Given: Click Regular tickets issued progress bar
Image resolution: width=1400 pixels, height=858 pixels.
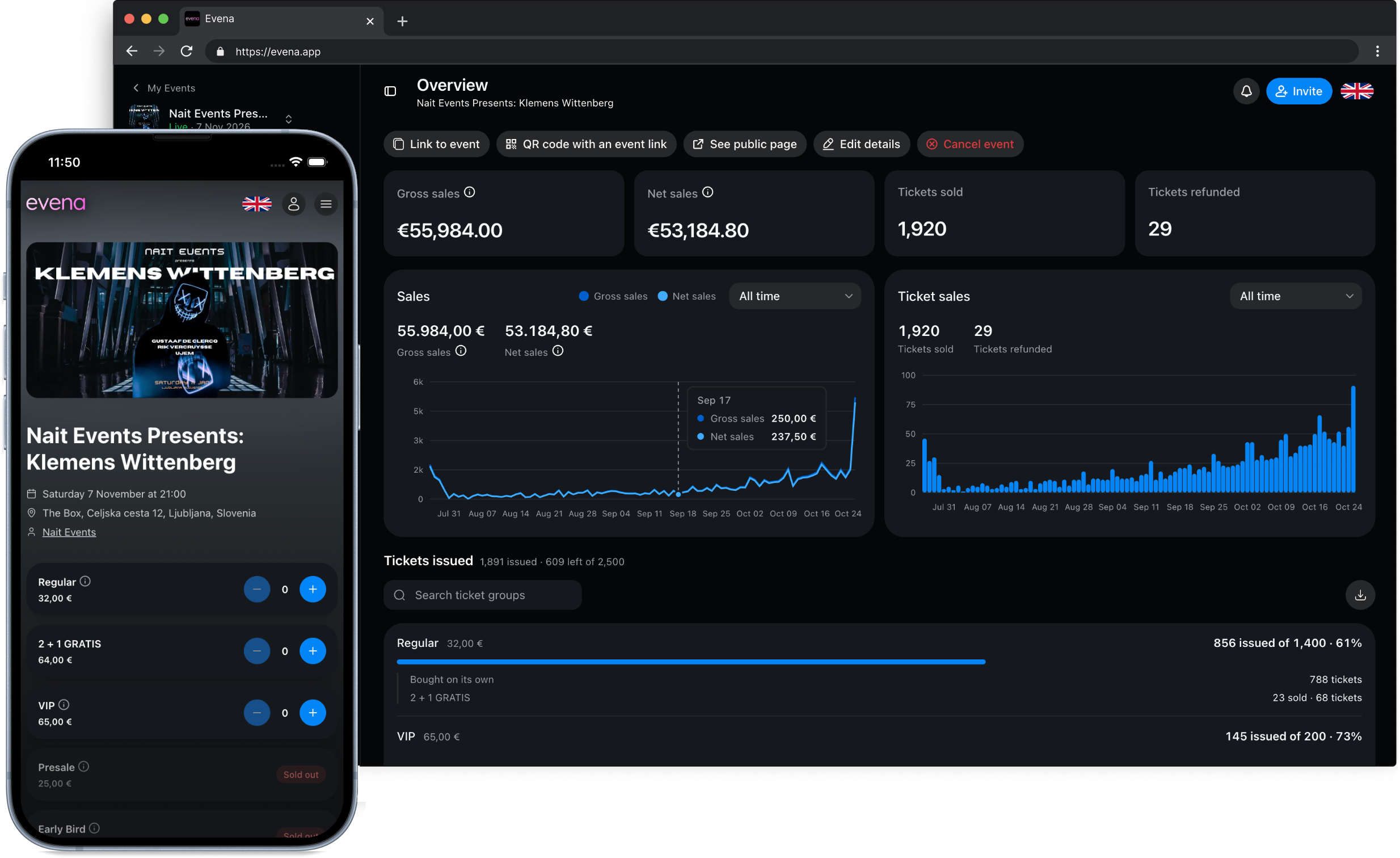Looking at the screenshot, I should click(x=879, y=662).
